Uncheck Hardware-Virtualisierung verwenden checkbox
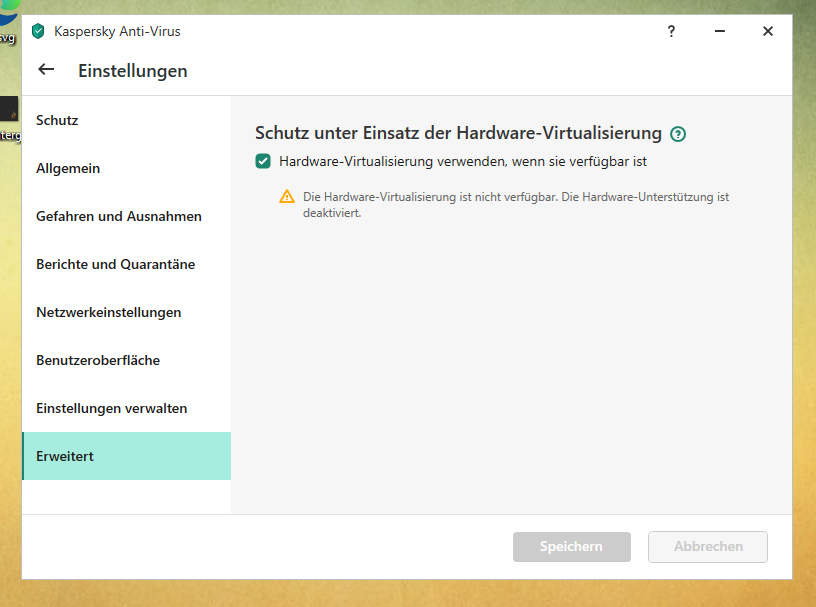816x607 pixels. [263, 161]
